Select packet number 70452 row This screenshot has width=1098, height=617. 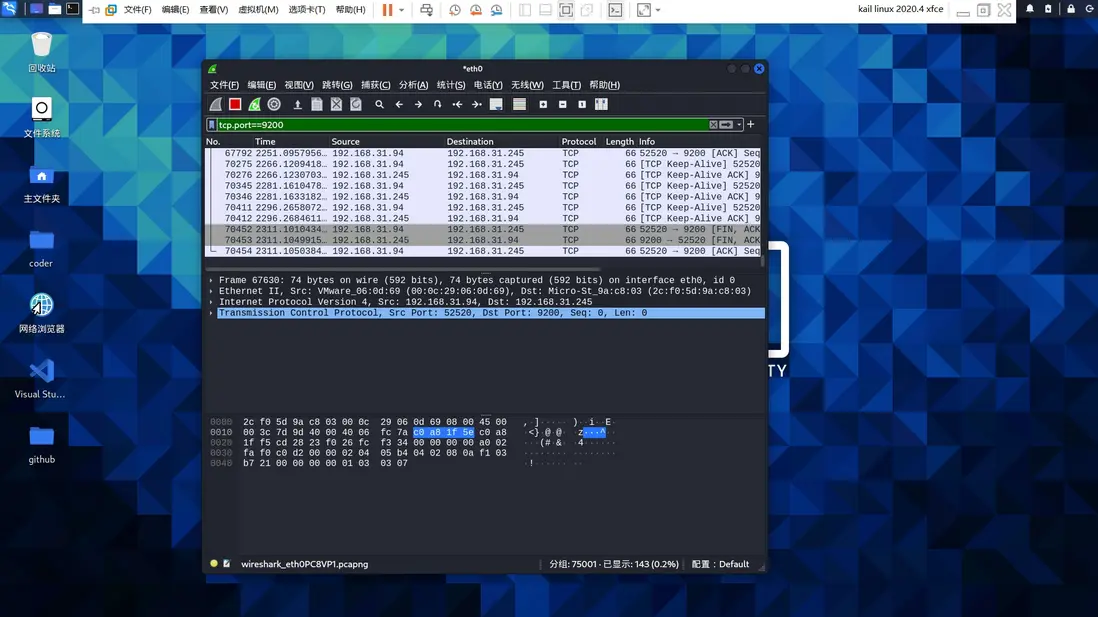click(x=482, y=229)
